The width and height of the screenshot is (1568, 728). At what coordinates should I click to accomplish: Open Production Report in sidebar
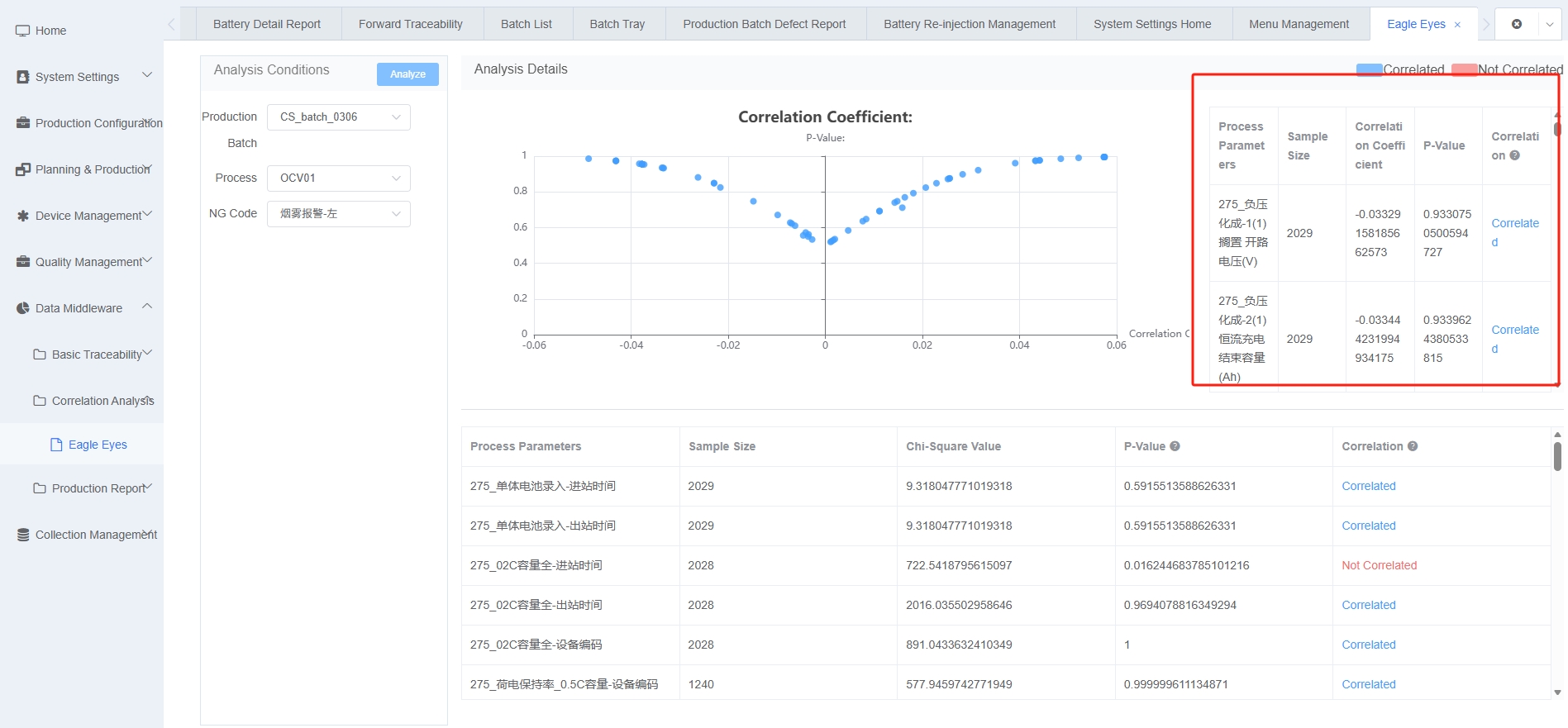[x=82, y=488]
